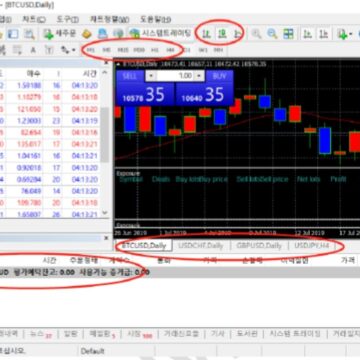The width and height of the screenshot is (360, 360).
Task: Toggle chart shift icon
Action: click(323, 34)
